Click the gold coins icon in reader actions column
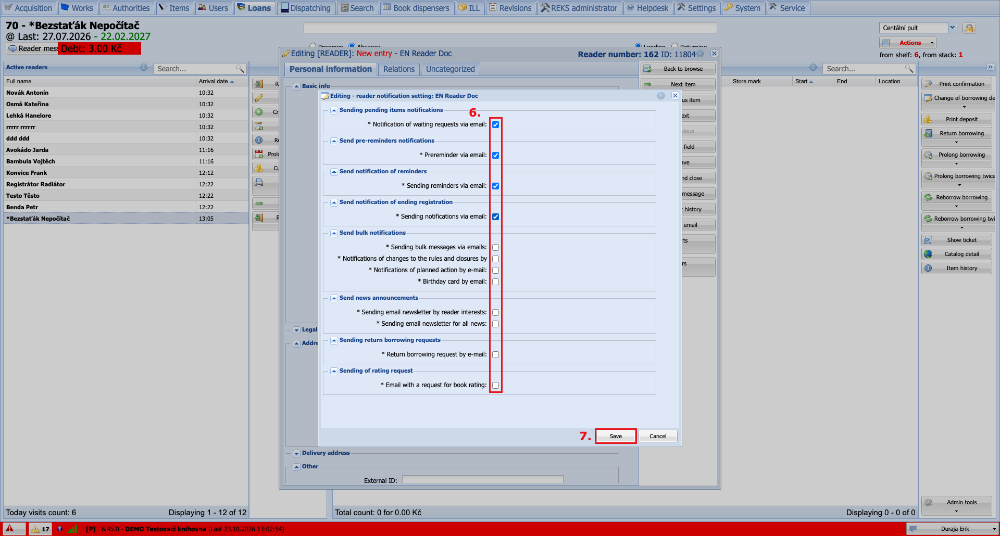The image size is (1000, 536). tap(259, 168)
